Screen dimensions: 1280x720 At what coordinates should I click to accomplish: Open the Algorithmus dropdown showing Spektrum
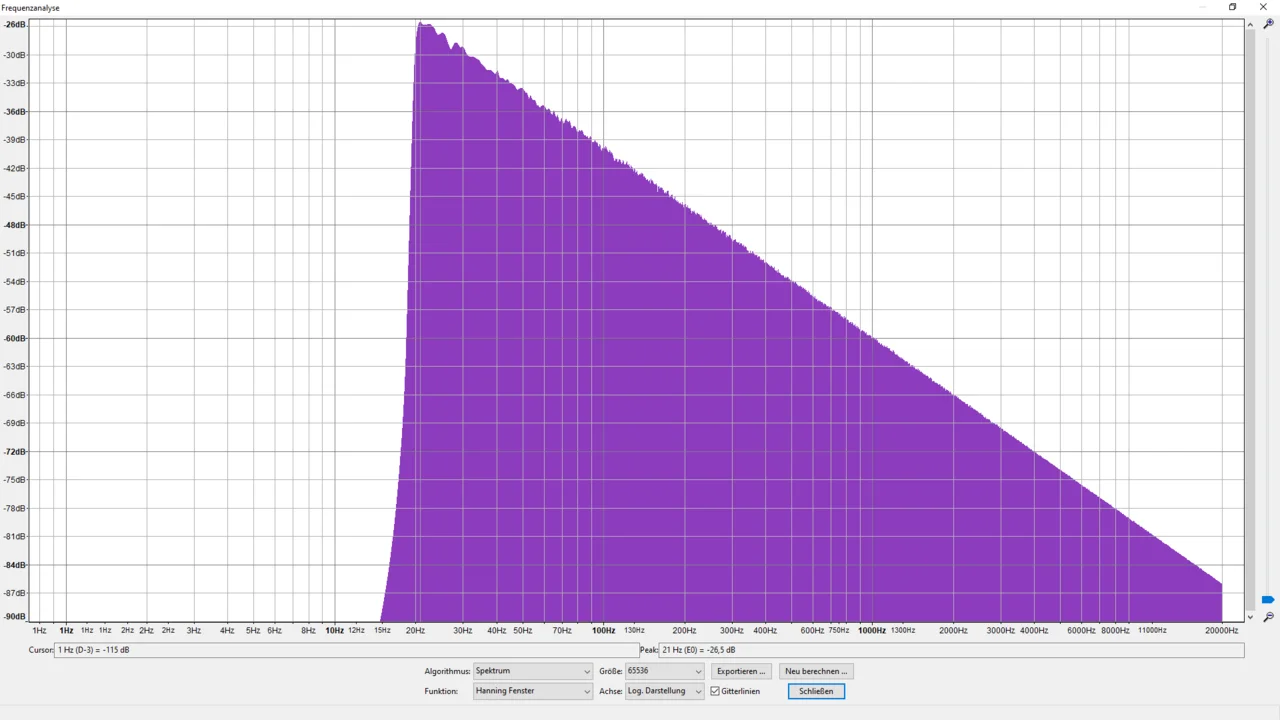coord(532,671)
